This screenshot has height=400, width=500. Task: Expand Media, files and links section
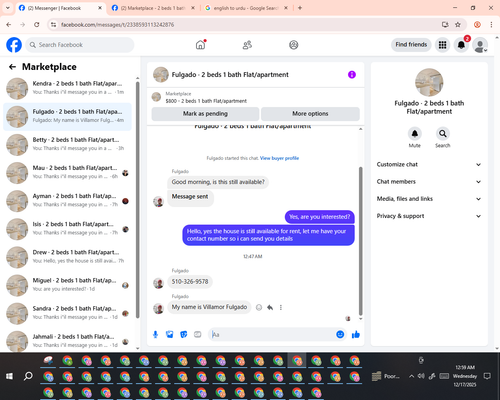pos(429,199)
